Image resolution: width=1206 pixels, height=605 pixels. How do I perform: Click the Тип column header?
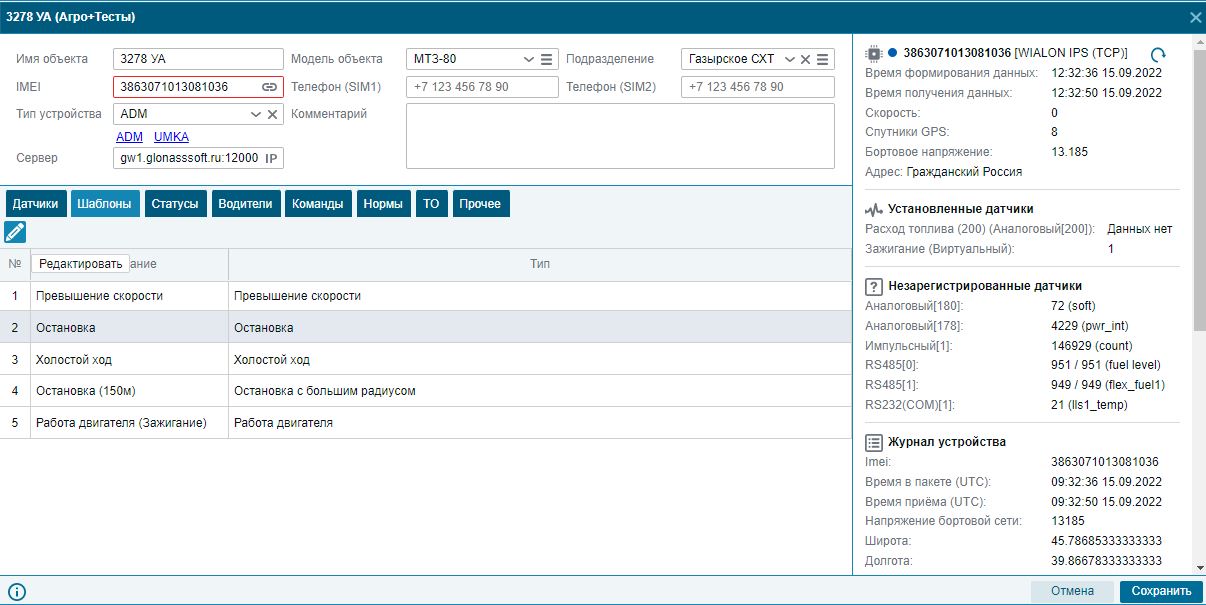540,264
